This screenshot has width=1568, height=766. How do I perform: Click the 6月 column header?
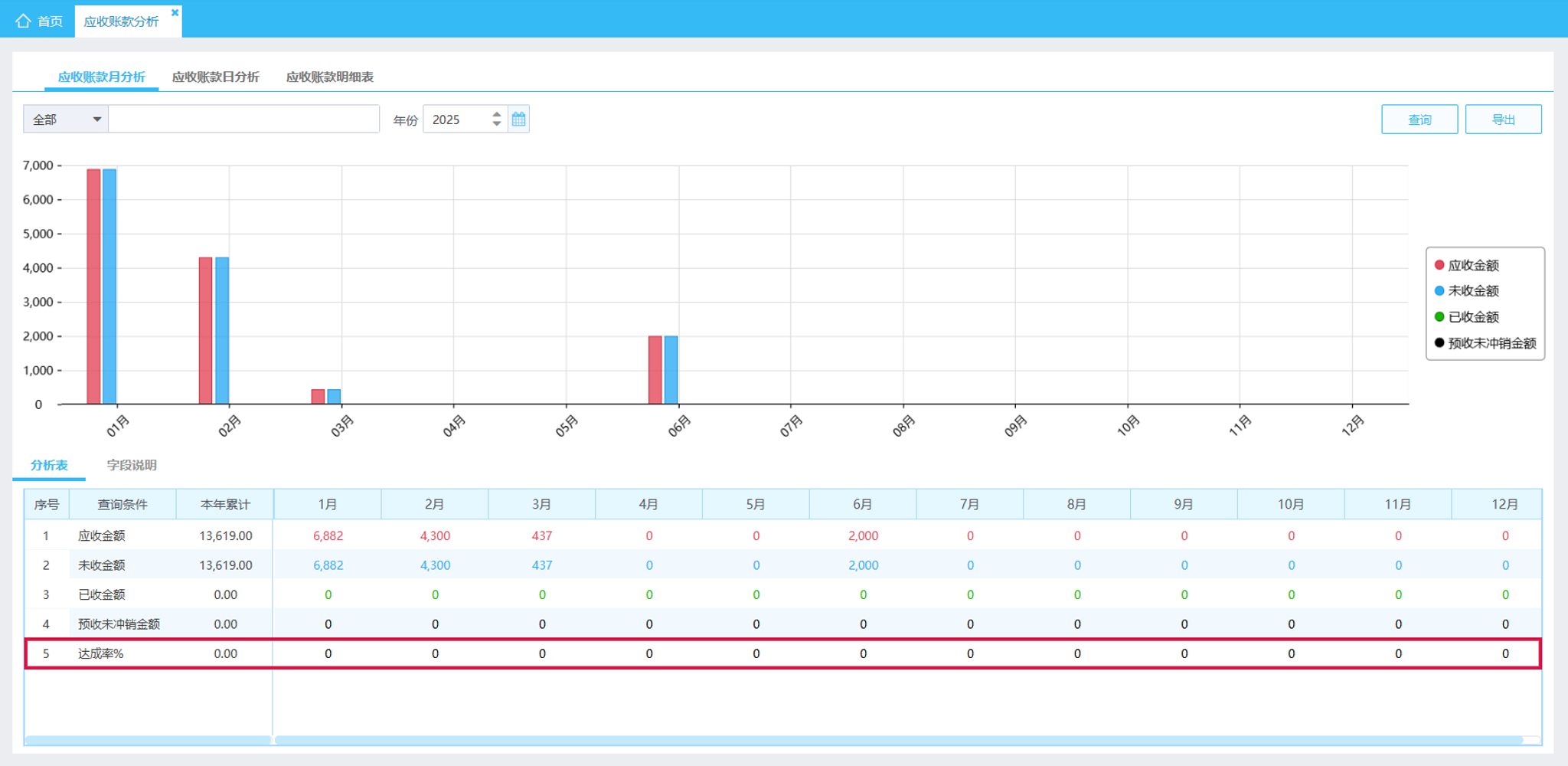[x=863, y=504]
